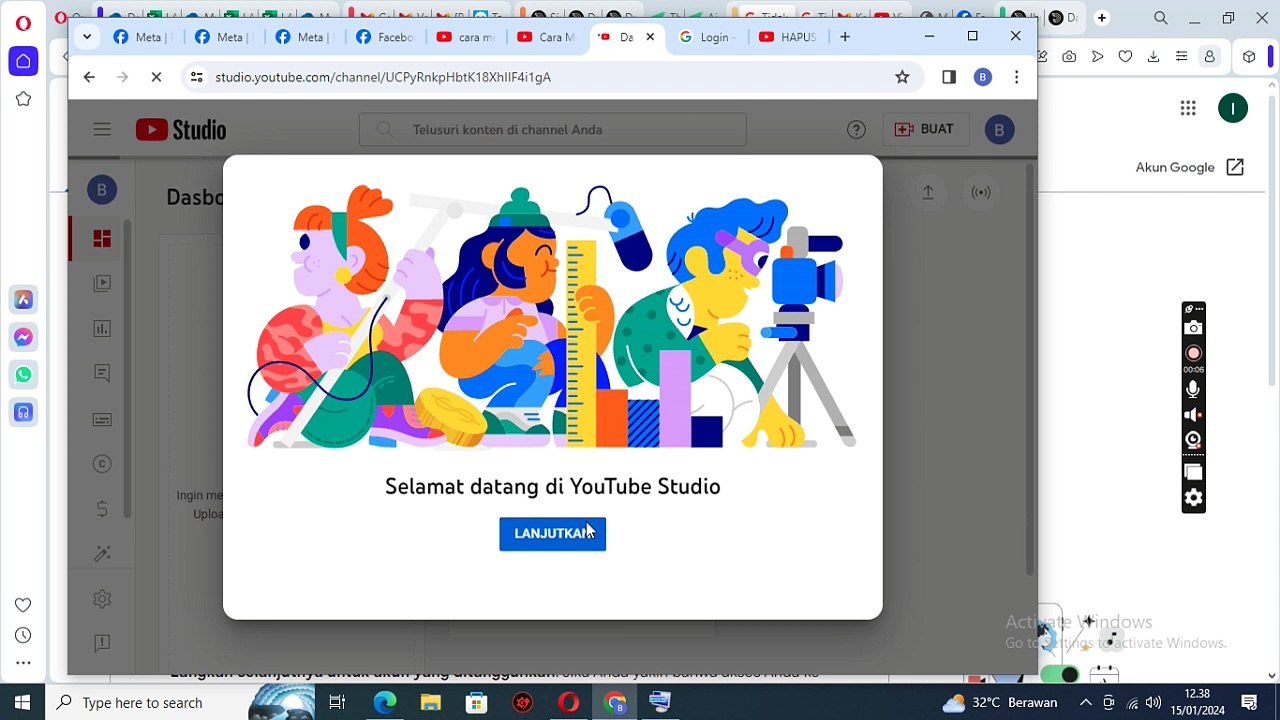Click Opera's tab search magnifier icon
Image resolution: width=1280 pixels, height=720 pixels.
pyautogui.click(x=1161, y=18)
